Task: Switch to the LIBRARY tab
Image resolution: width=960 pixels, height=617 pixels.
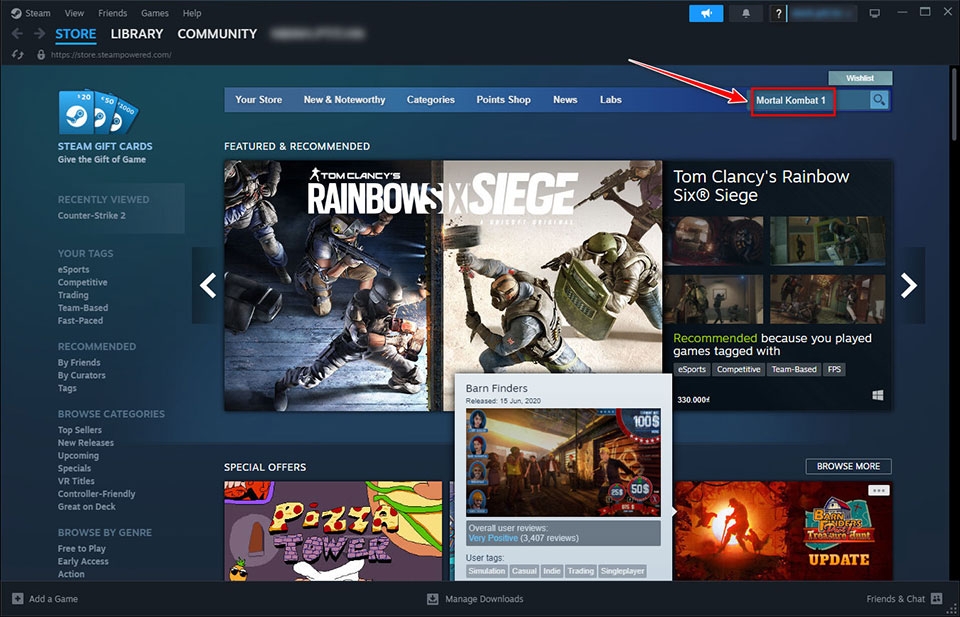Action: 137,34
